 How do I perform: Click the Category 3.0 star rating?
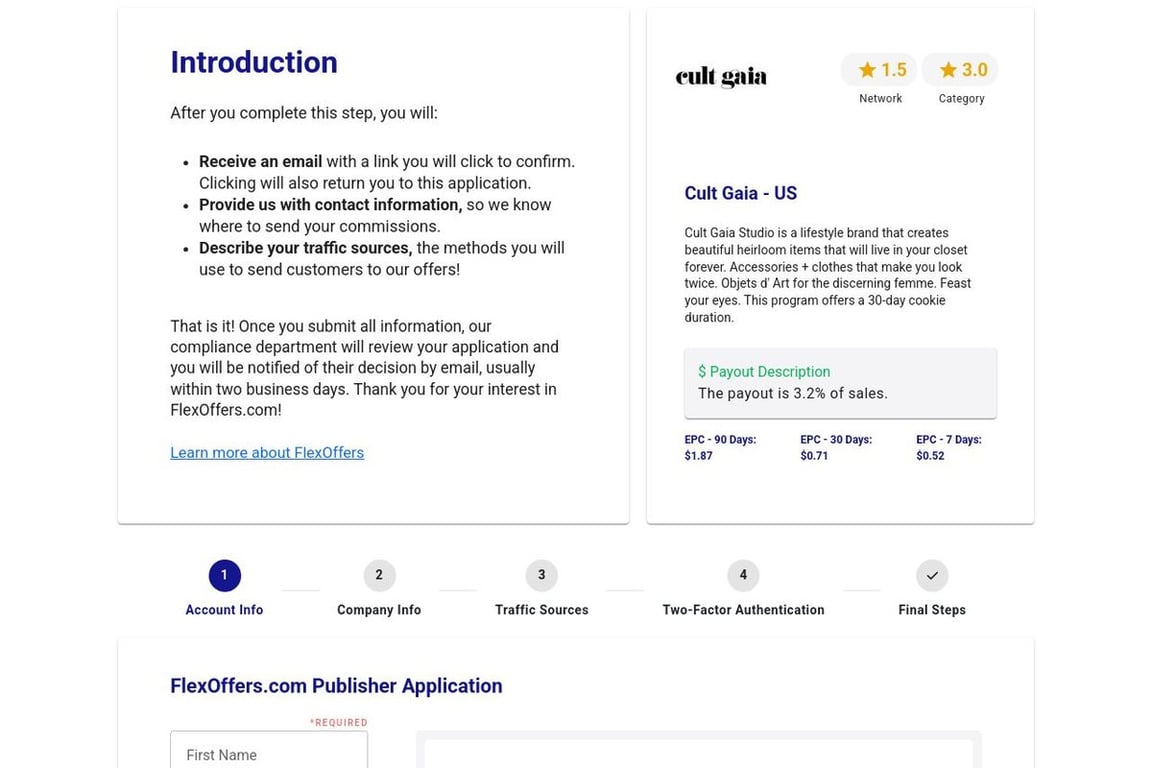pos(961,70)
